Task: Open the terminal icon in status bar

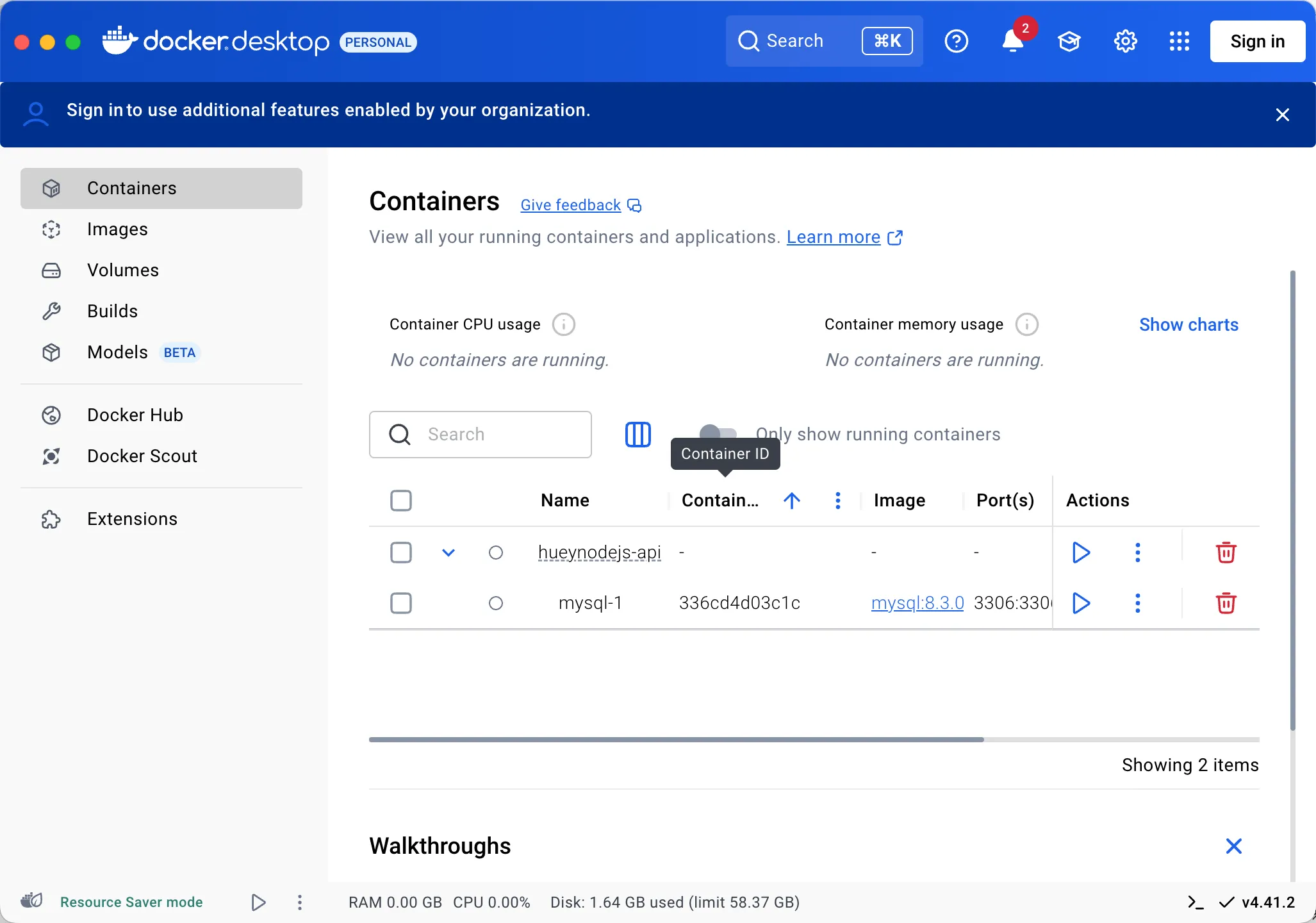Action: pos(1196,902)
